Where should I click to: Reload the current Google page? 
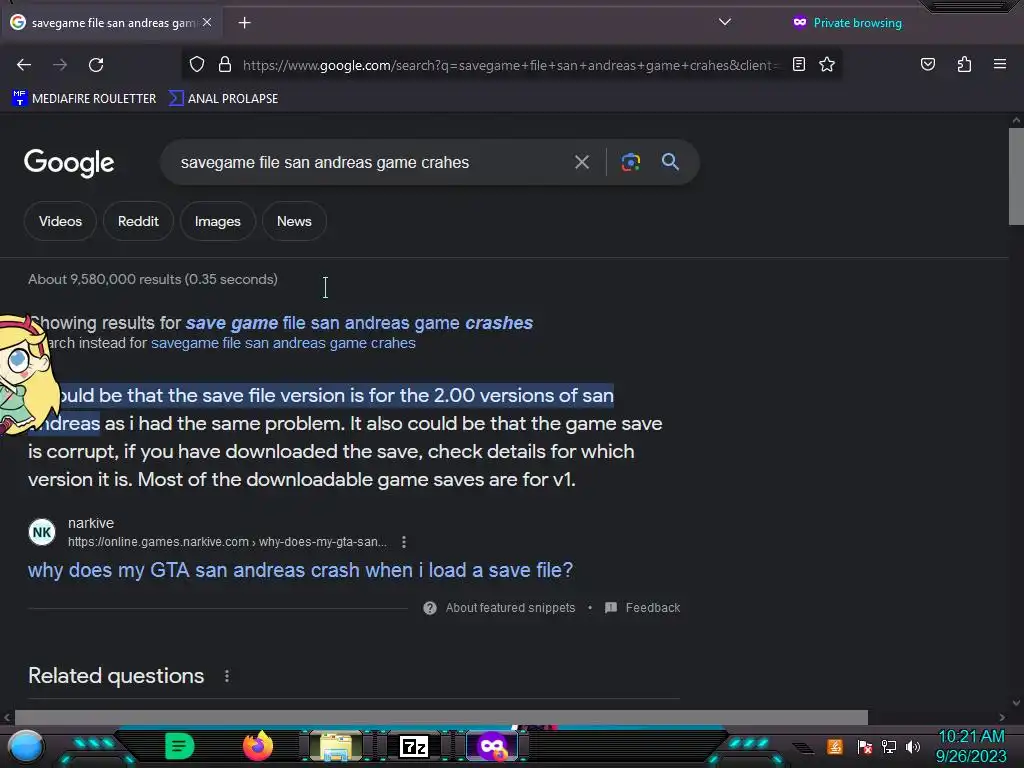tap(96, 65)
